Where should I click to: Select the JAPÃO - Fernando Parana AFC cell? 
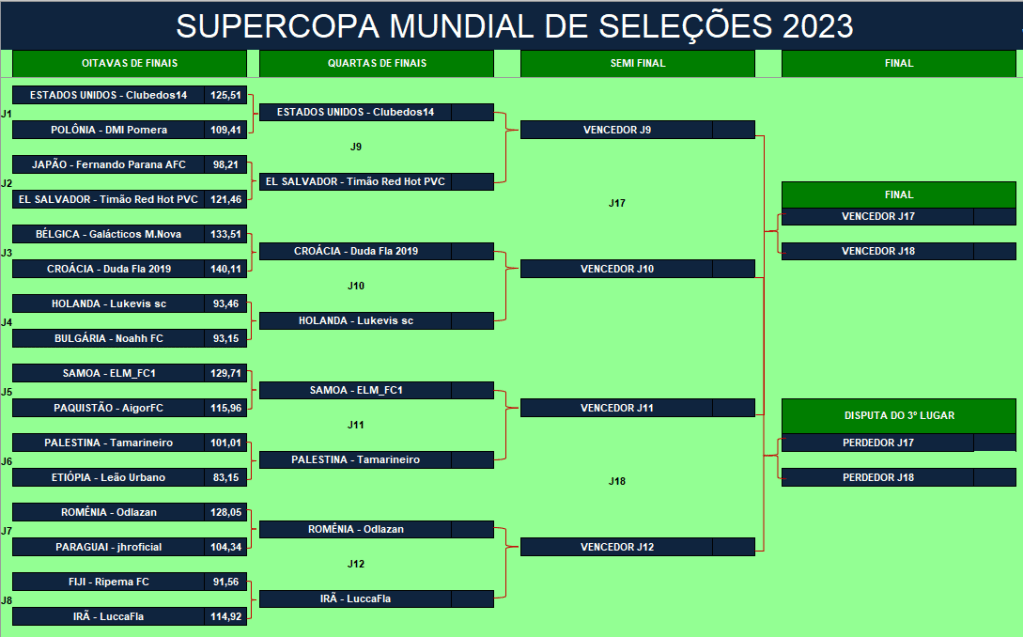(x=109, y=164)
